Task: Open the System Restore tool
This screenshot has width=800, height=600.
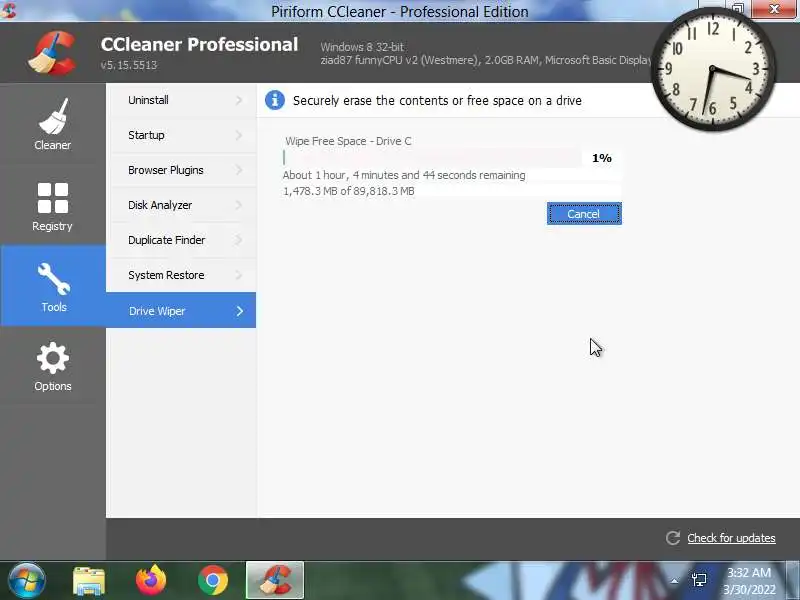Action: pyautogui.click(x=181, y=275)
